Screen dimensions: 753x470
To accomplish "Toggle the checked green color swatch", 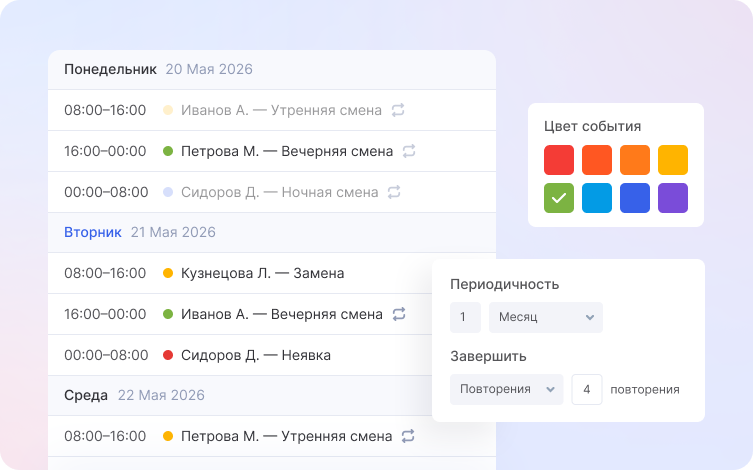I will (559, 198).
